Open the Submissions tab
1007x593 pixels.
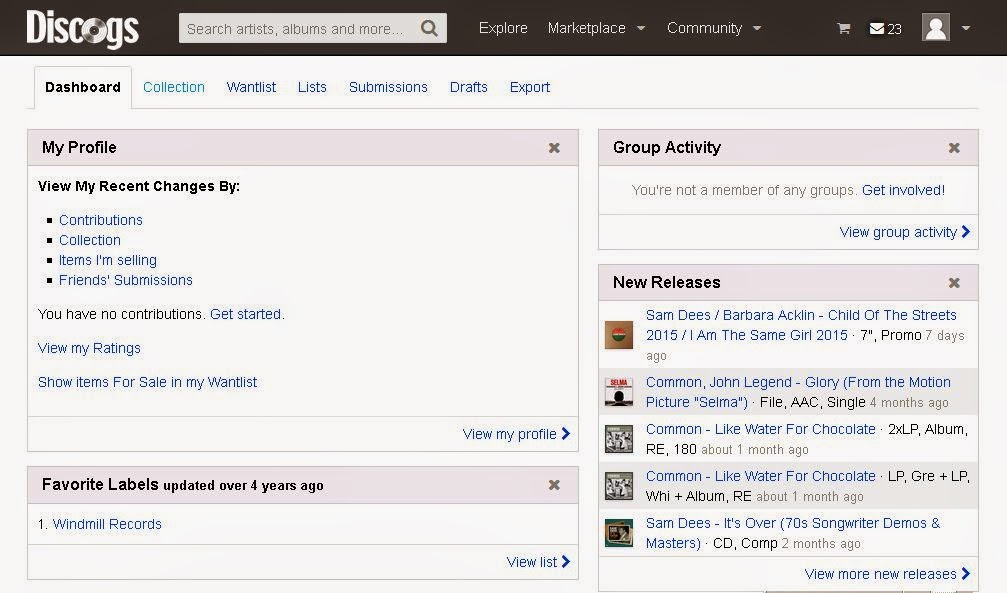(x=388, y=87)
